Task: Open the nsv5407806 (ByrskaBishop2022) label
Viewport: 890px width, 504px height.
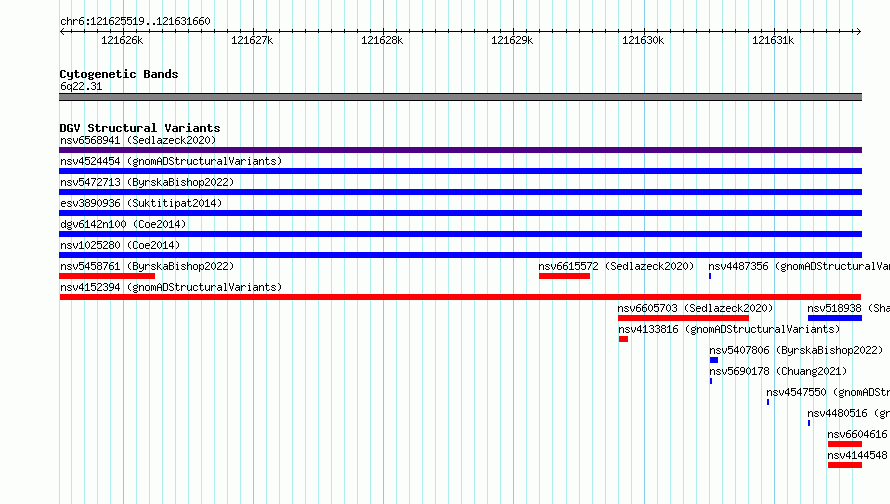Action: 796,350
